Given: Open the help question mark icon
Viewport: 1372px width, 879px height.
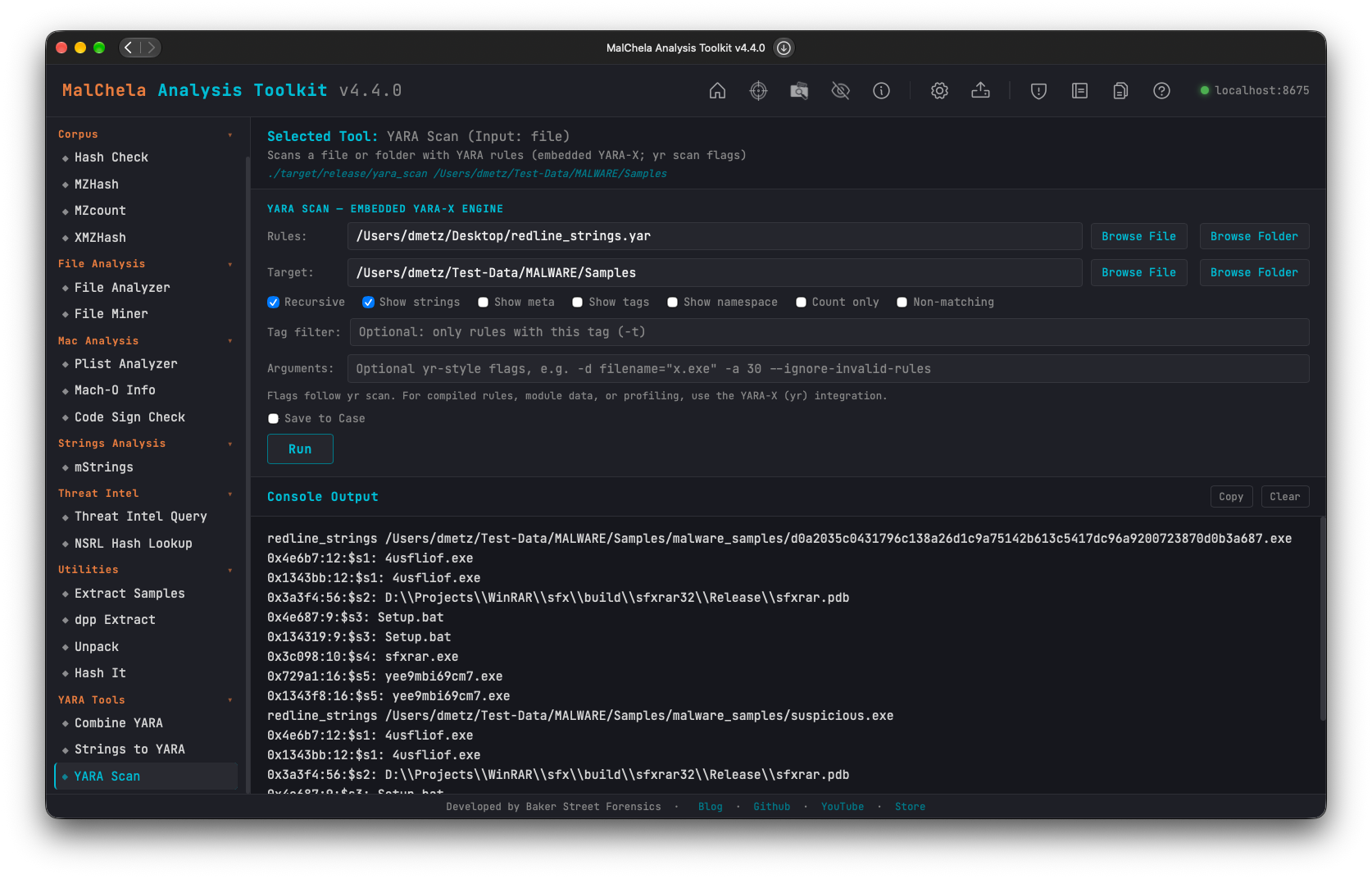Looking at the screenshot, I should pyautogui.click(x=1161, y=91).
